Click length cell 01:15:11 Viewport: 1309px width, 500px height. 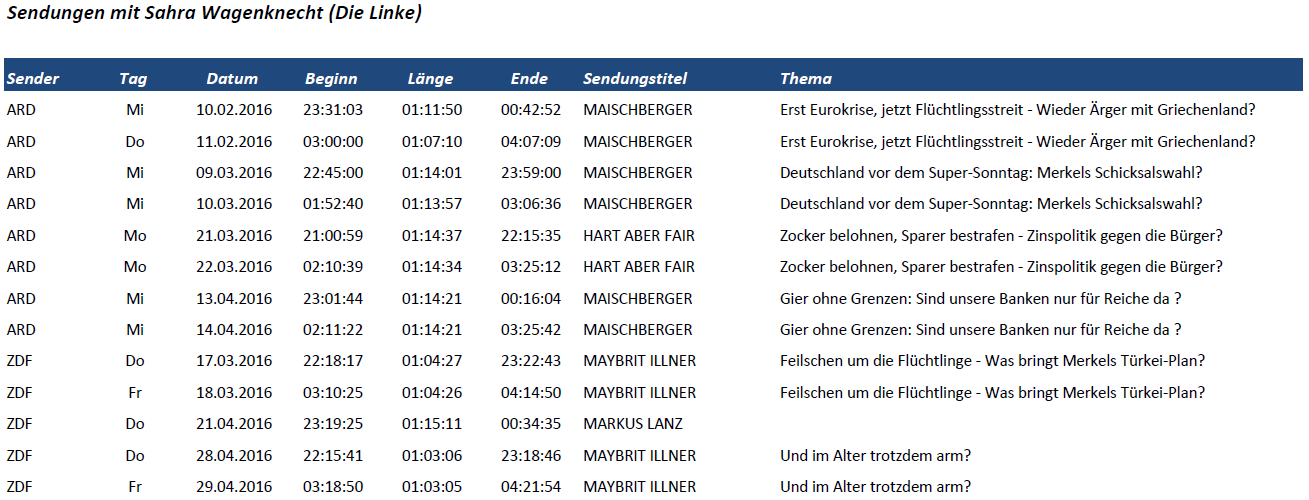(432, 424)
